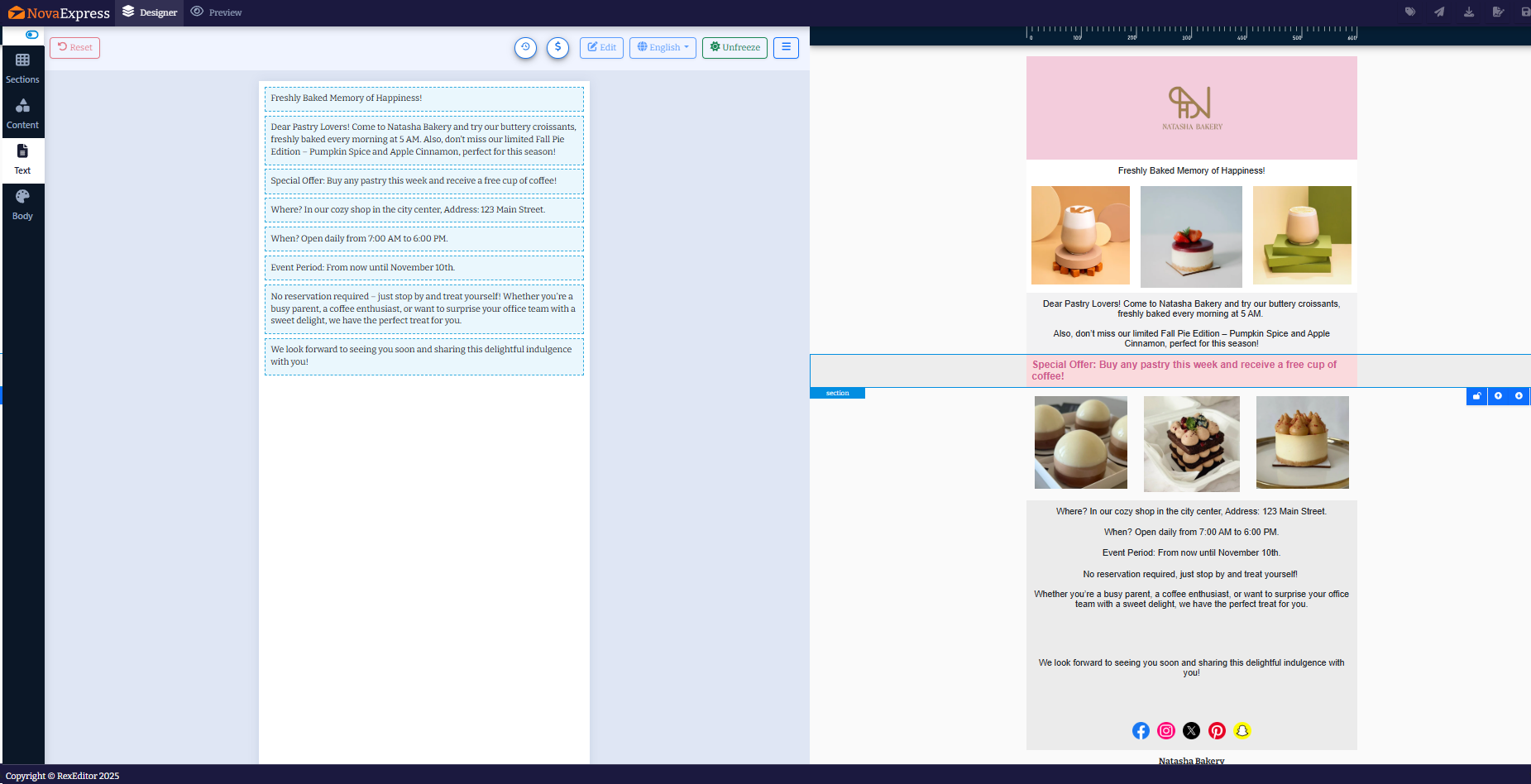Open the English language dropdown
This screenshot has height=784, width=1531.
click(663, 47)
